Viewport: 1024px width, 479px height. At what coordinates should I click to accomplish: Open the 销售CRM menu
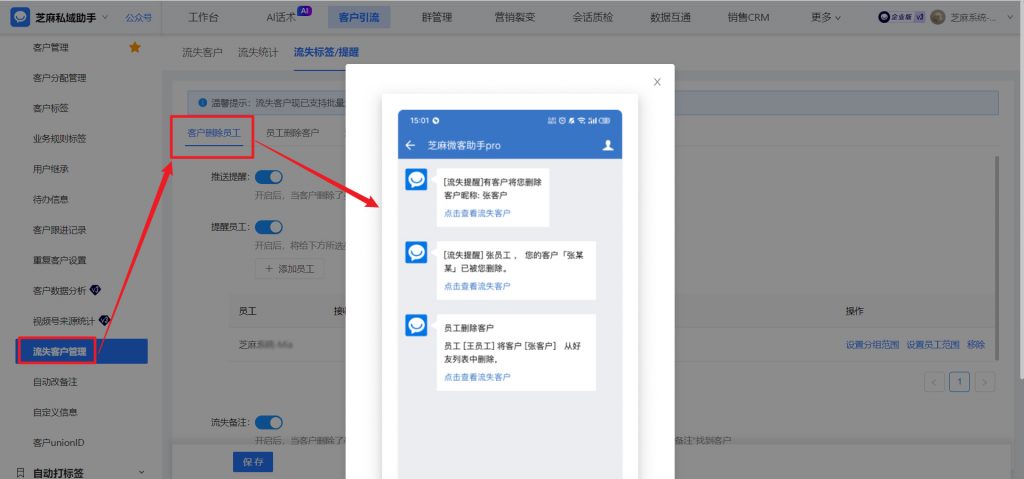click(748, 18)
